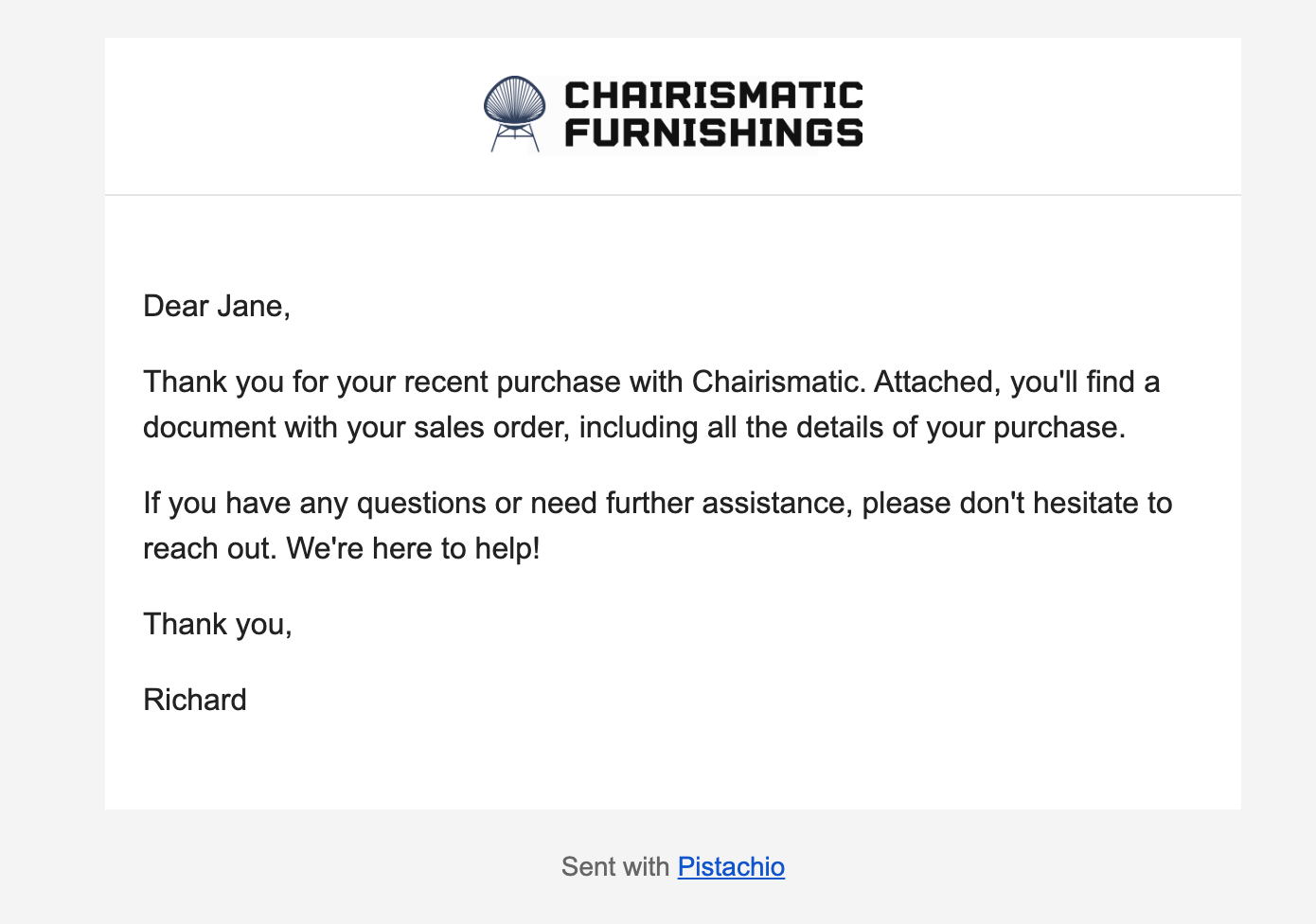This screenshot has height=924, width=1316.
Task: Click the "Sent with" footer text
Action: (x=614, y=866)
